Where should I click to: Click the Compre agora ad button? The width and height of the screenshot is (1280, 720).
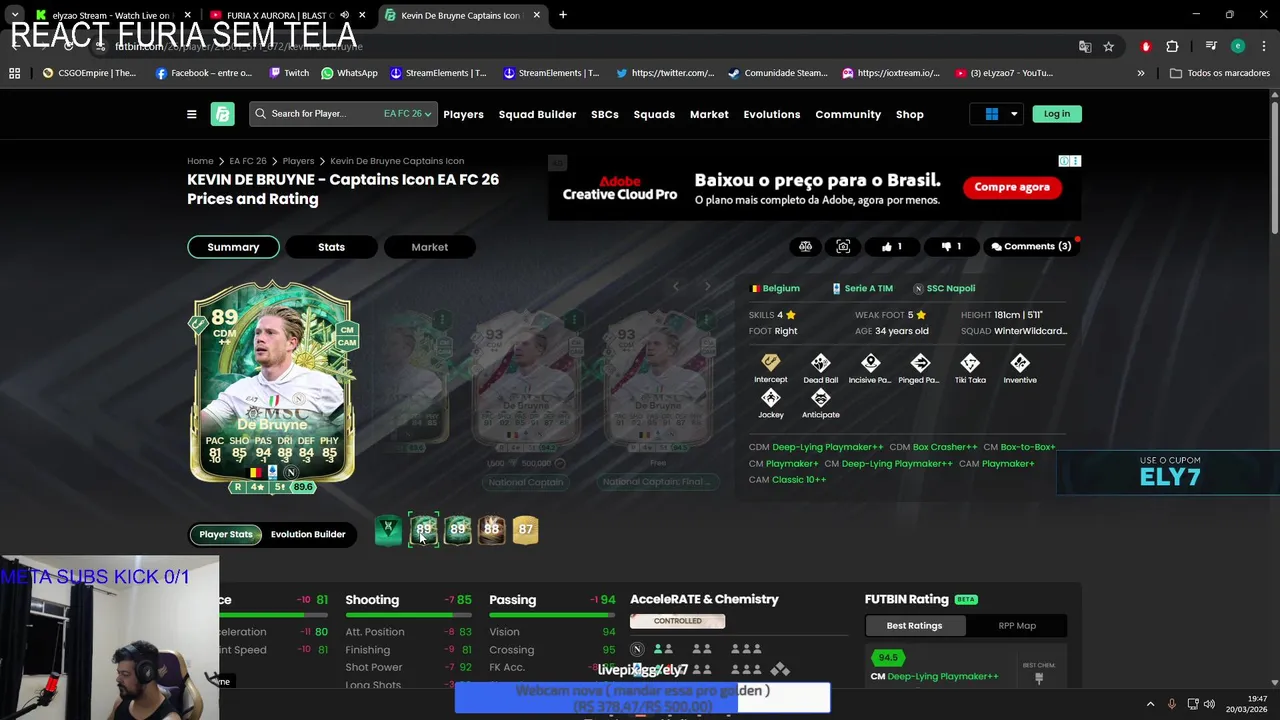1012,187
